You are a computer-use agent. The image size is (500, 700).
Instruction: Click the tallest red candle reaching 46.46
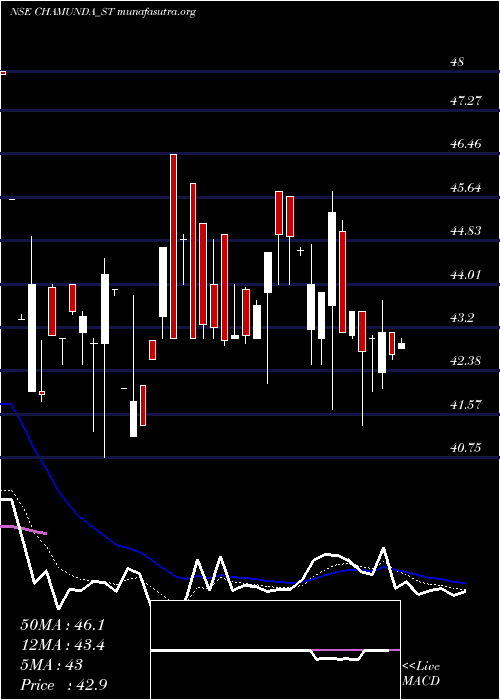pos(173,246)
